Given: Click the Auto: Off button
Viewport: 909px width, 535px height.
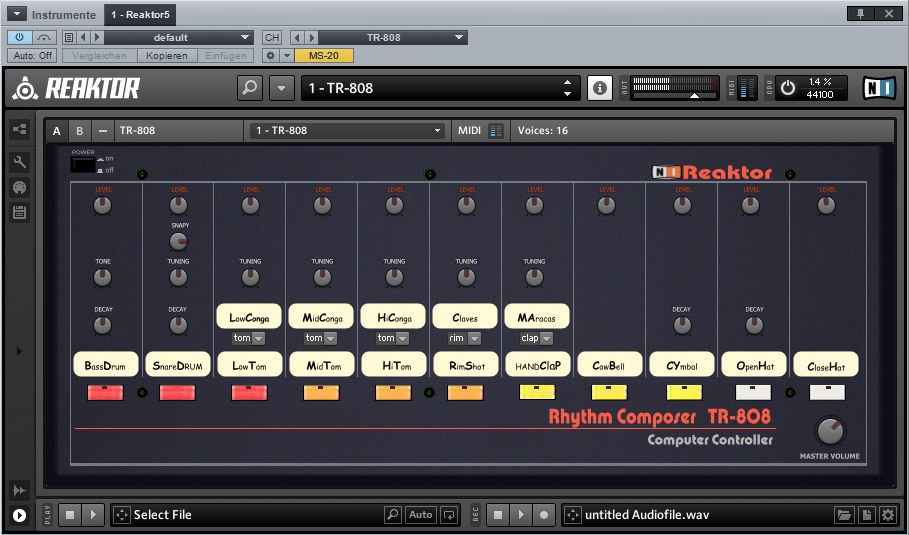Looking at the screenshot, I should 32,56.
